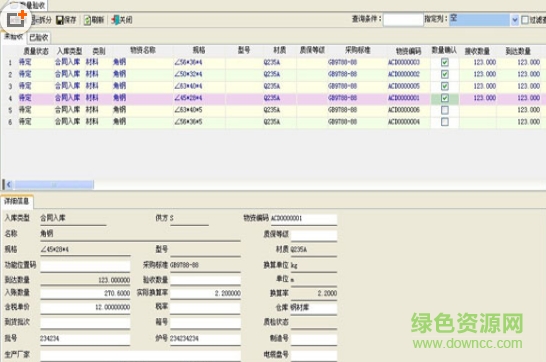Click the 生产厂家 input field
Image resolution: width=546 pixels, height=362 pixels.
click(x=140, y=355)
